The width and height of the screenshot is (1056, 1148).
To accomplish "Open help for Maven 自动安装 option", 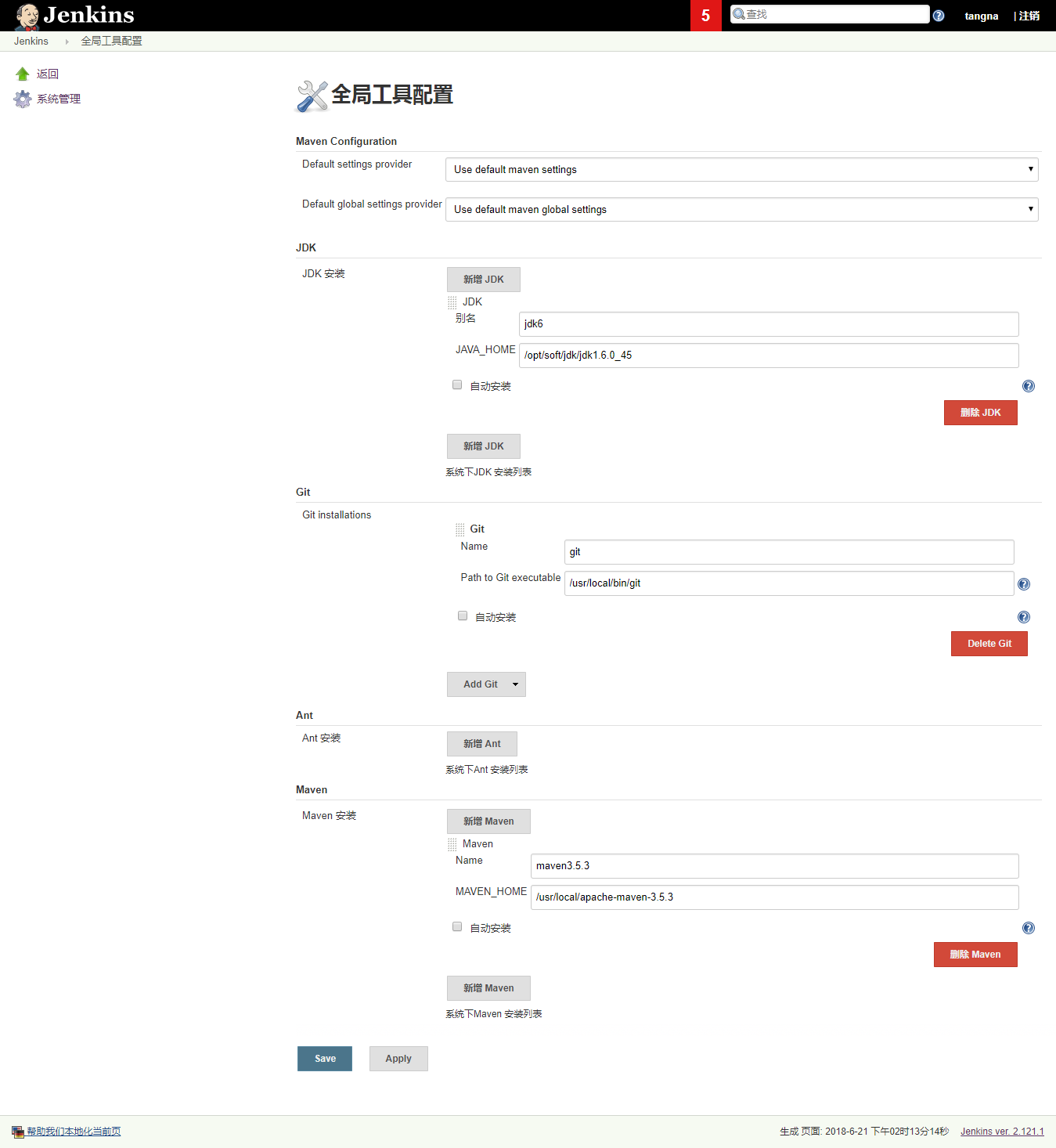I will [x=1029, y=928].
